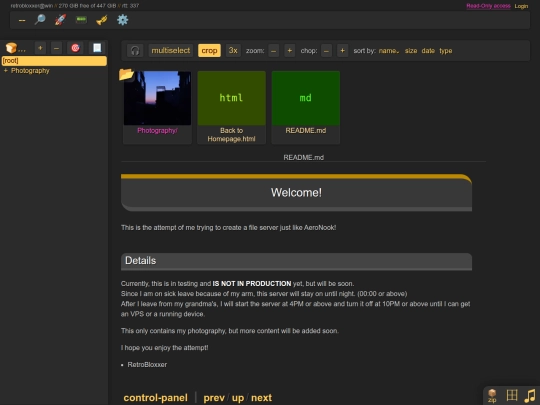Expand the Photography tree node
The width and height of the screenshot is (540, 405).
[6, 71]
